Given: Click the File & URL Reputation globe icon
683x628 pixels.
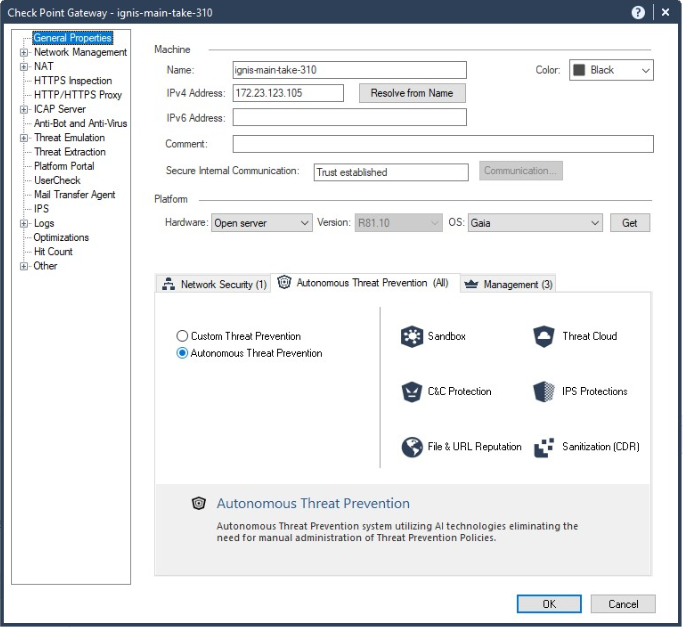Looking at the screenshot, I should tap(412, 447).
